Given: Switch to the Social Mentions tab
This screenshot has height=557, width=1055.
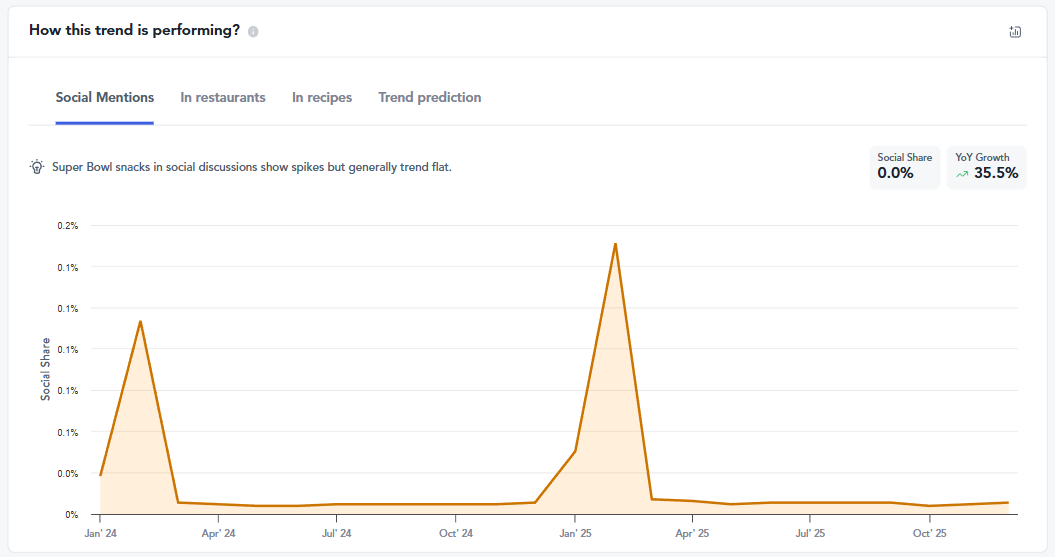Looking at the screenshot, I should coord(105,98).
